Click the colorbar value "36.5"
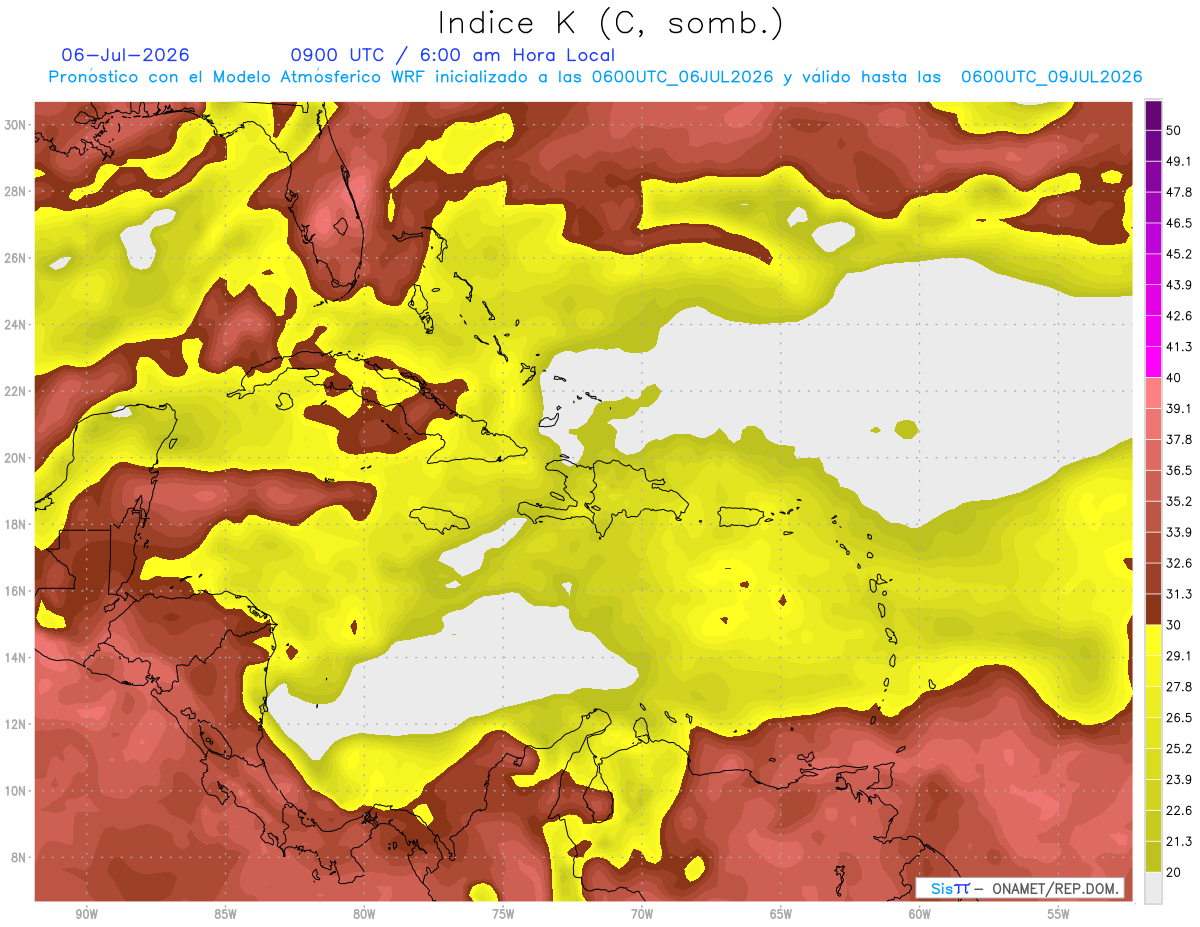1200x927 pixels. (x=1179, y=471)
